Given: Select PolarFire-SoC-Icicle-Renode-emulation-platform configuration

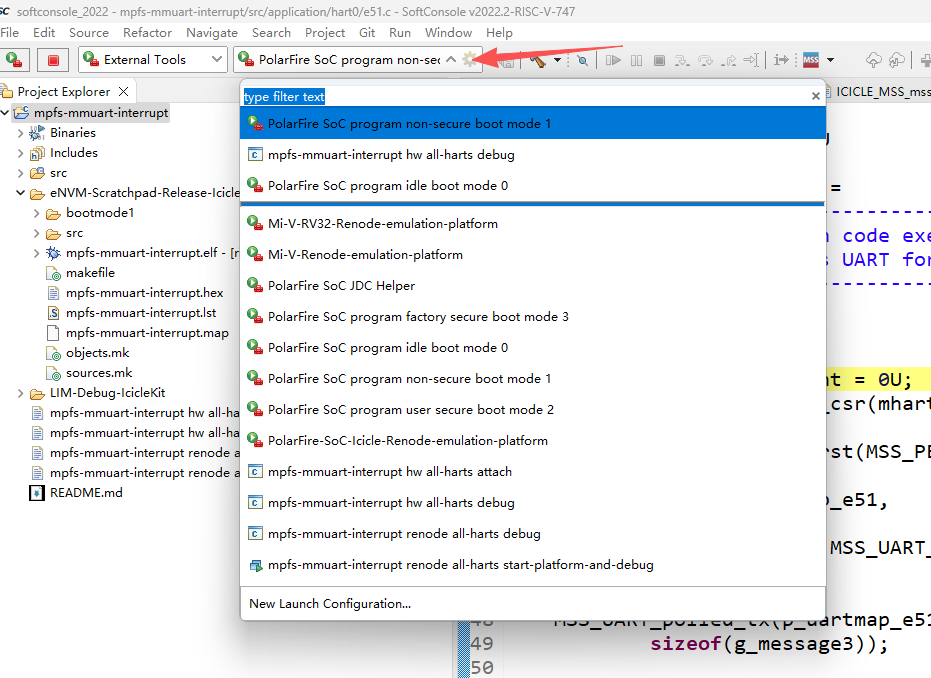Looking at the screenshot, I should [x=533, y=441].
